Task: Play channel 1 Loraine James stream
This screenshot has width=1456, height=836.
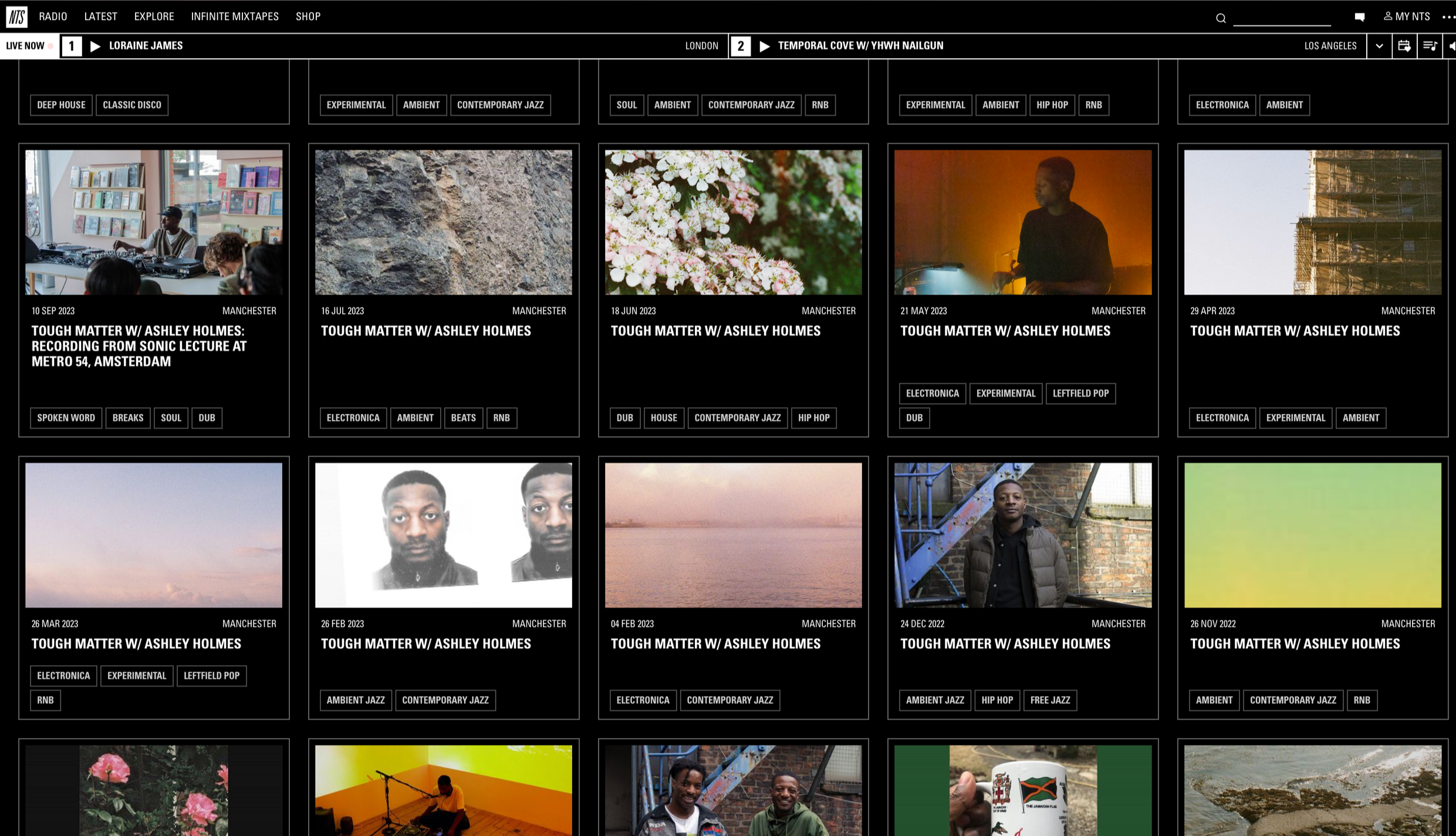Action: point(95,46)
